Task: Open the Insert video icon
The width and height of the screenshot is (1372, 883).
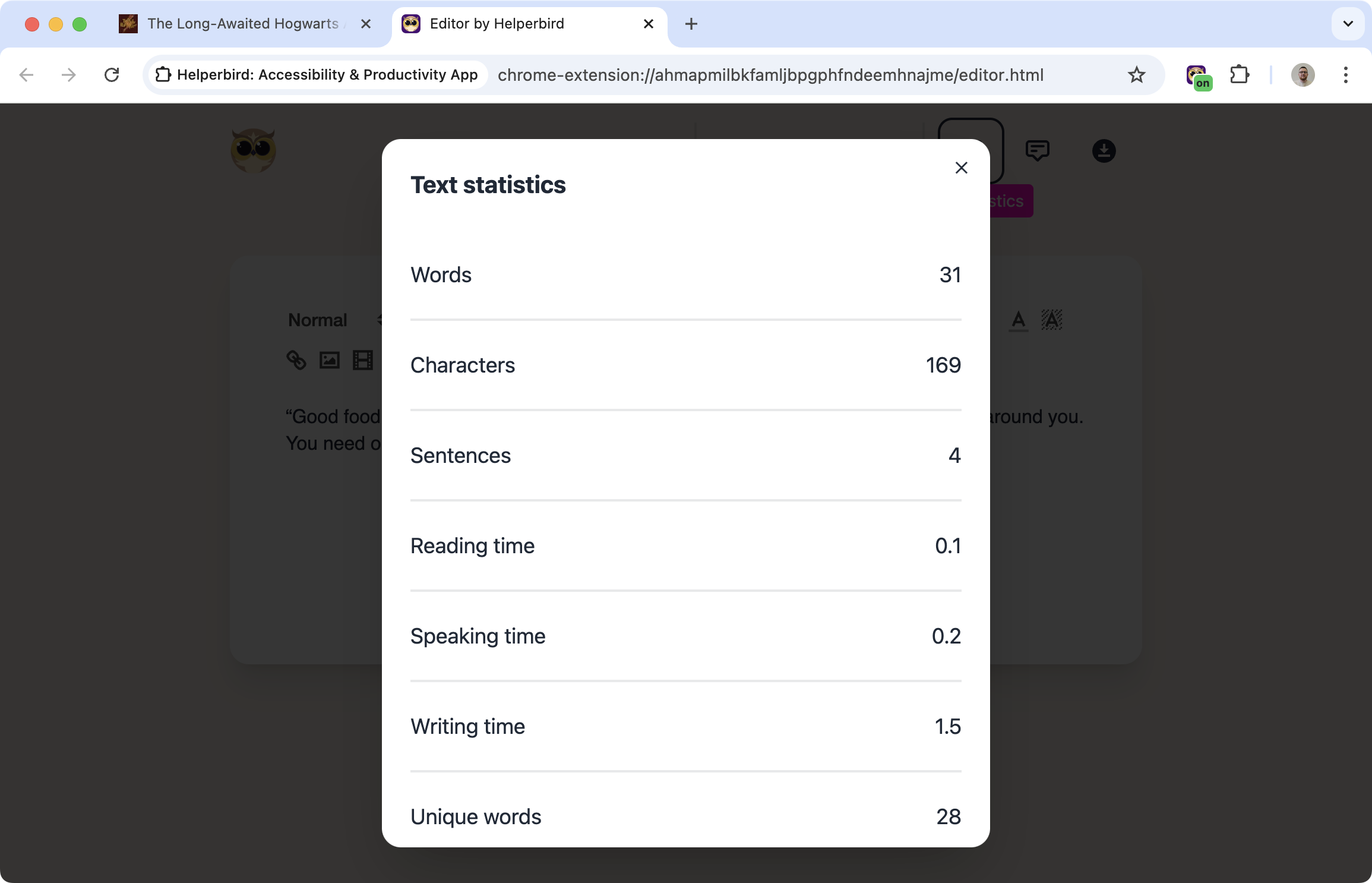Action: [x=362, y=361]
